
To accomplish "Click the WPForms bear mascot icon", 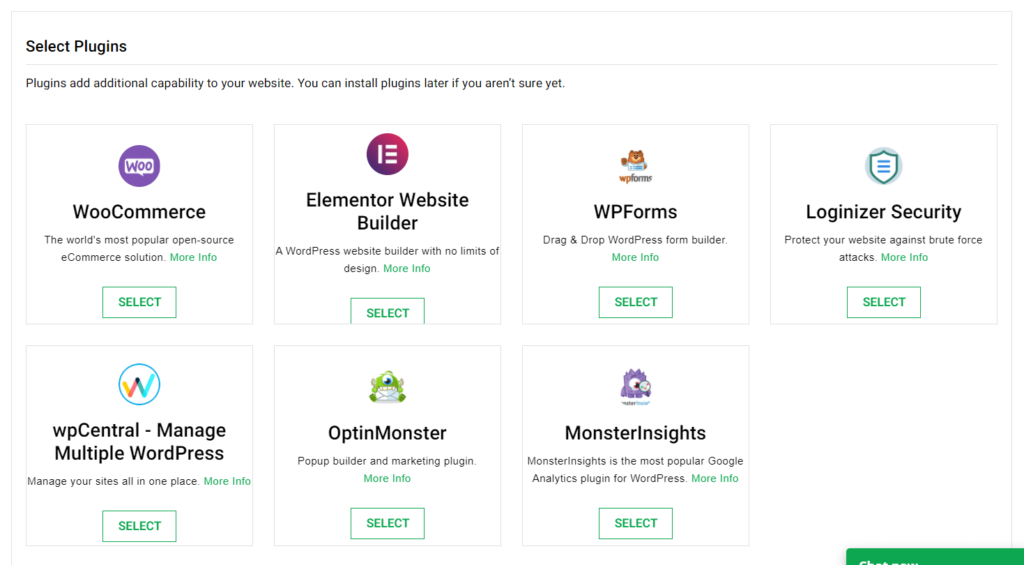I will click(635, 166).
